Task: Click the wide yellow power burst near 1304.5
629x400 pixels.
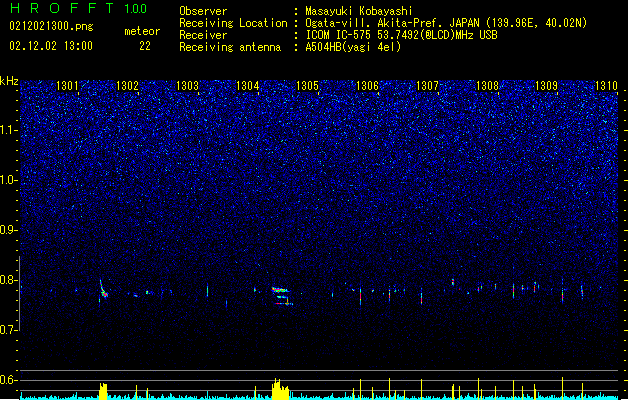Action: [x=280, y=389]
